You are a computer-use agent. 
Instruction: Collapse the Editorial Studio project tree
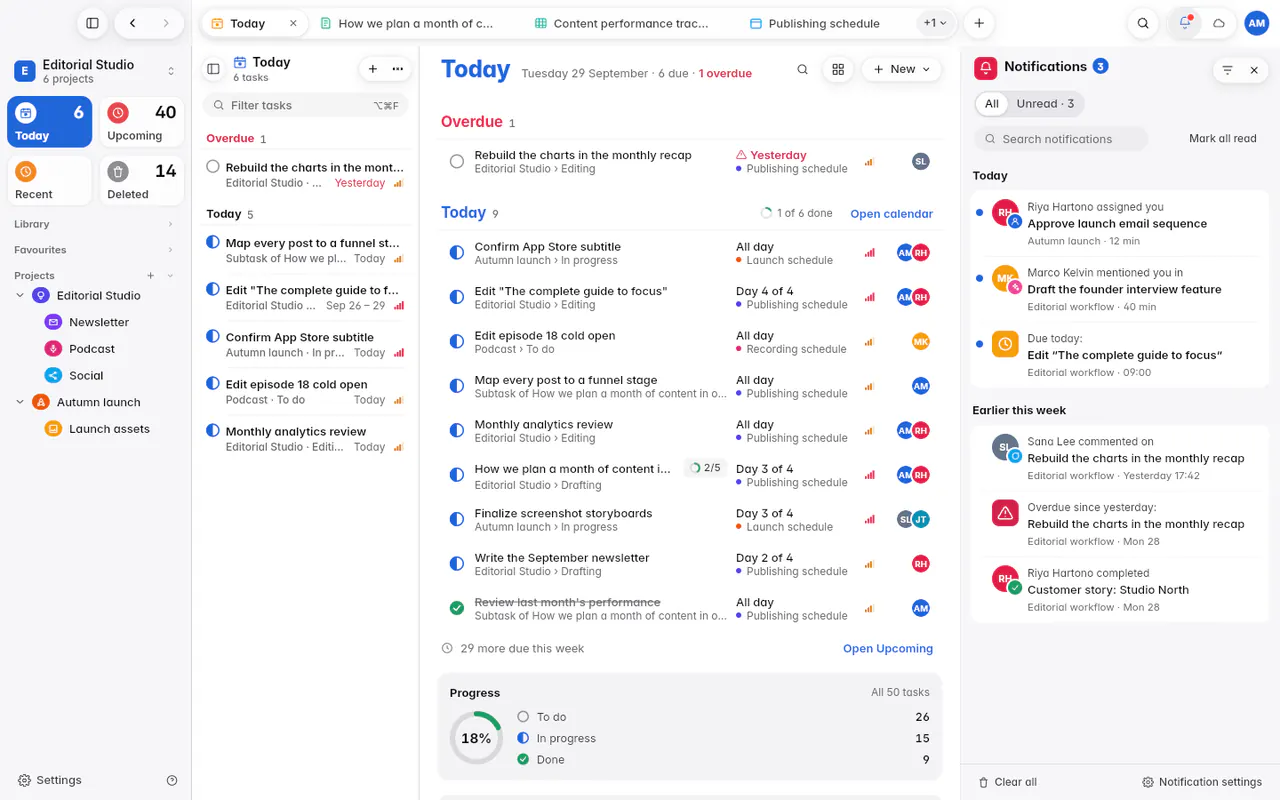(x=20, y=296)
